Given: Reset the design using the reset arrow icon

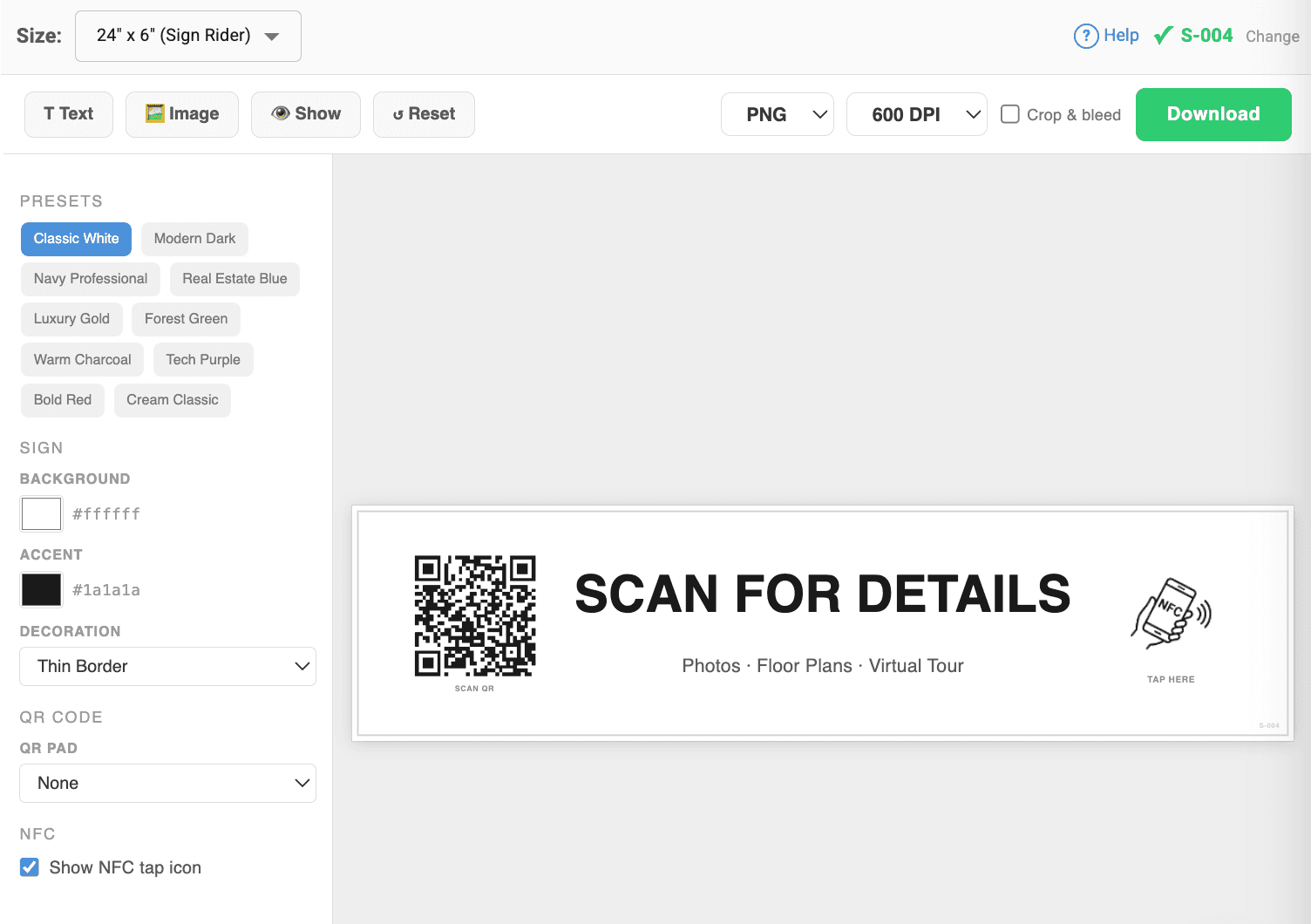Looking at the screenshot, I should 399,114.
